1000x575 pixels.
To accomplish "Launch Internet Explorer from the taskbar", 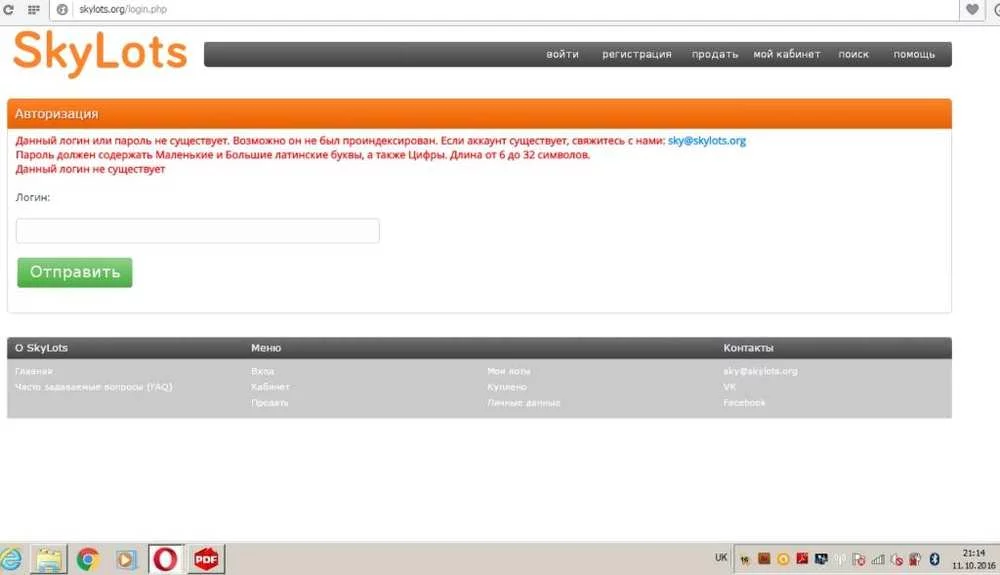I will (10, 560).
